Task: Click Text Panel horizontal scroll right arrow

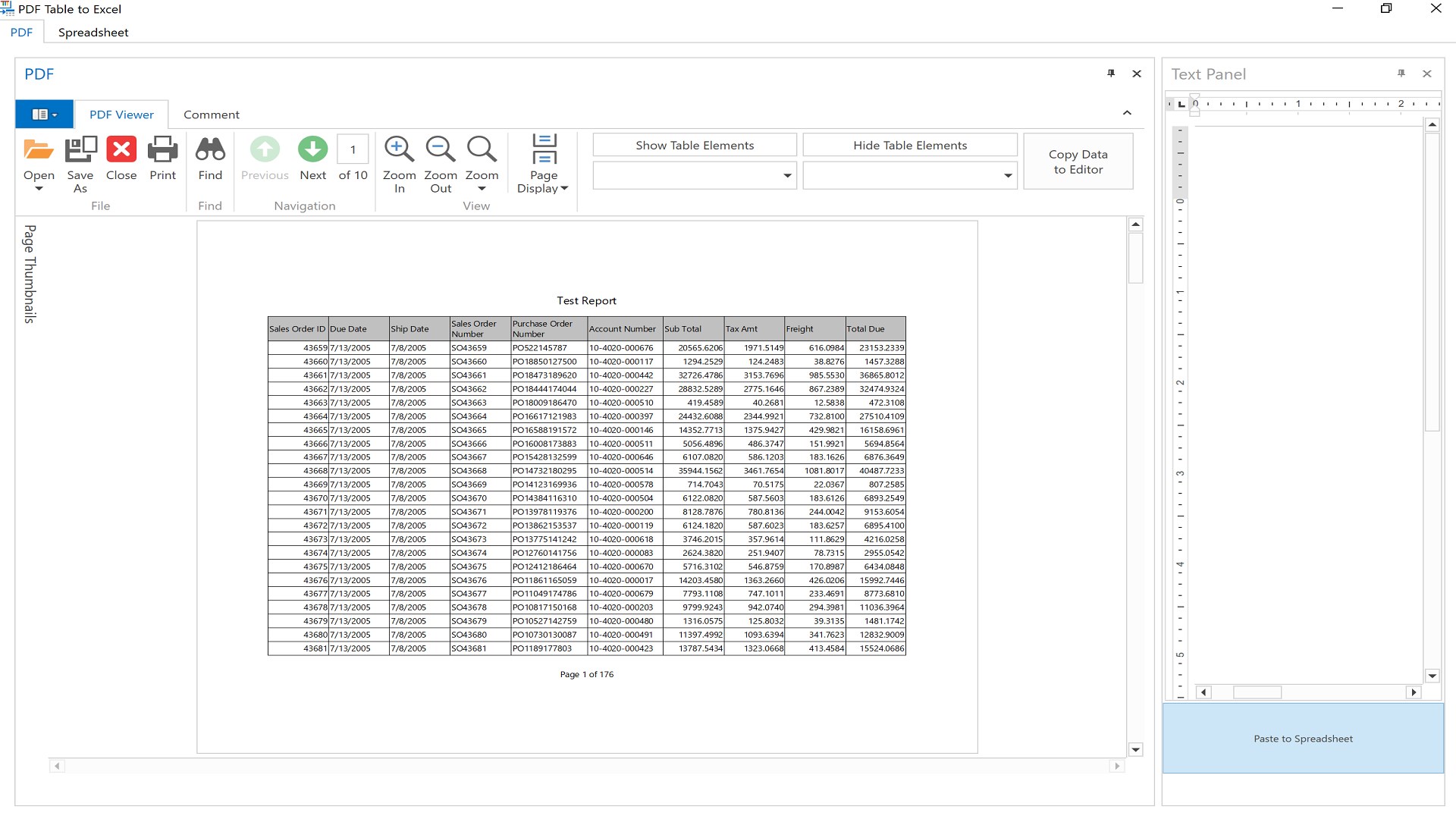Action: click(x=1414, y=692)
